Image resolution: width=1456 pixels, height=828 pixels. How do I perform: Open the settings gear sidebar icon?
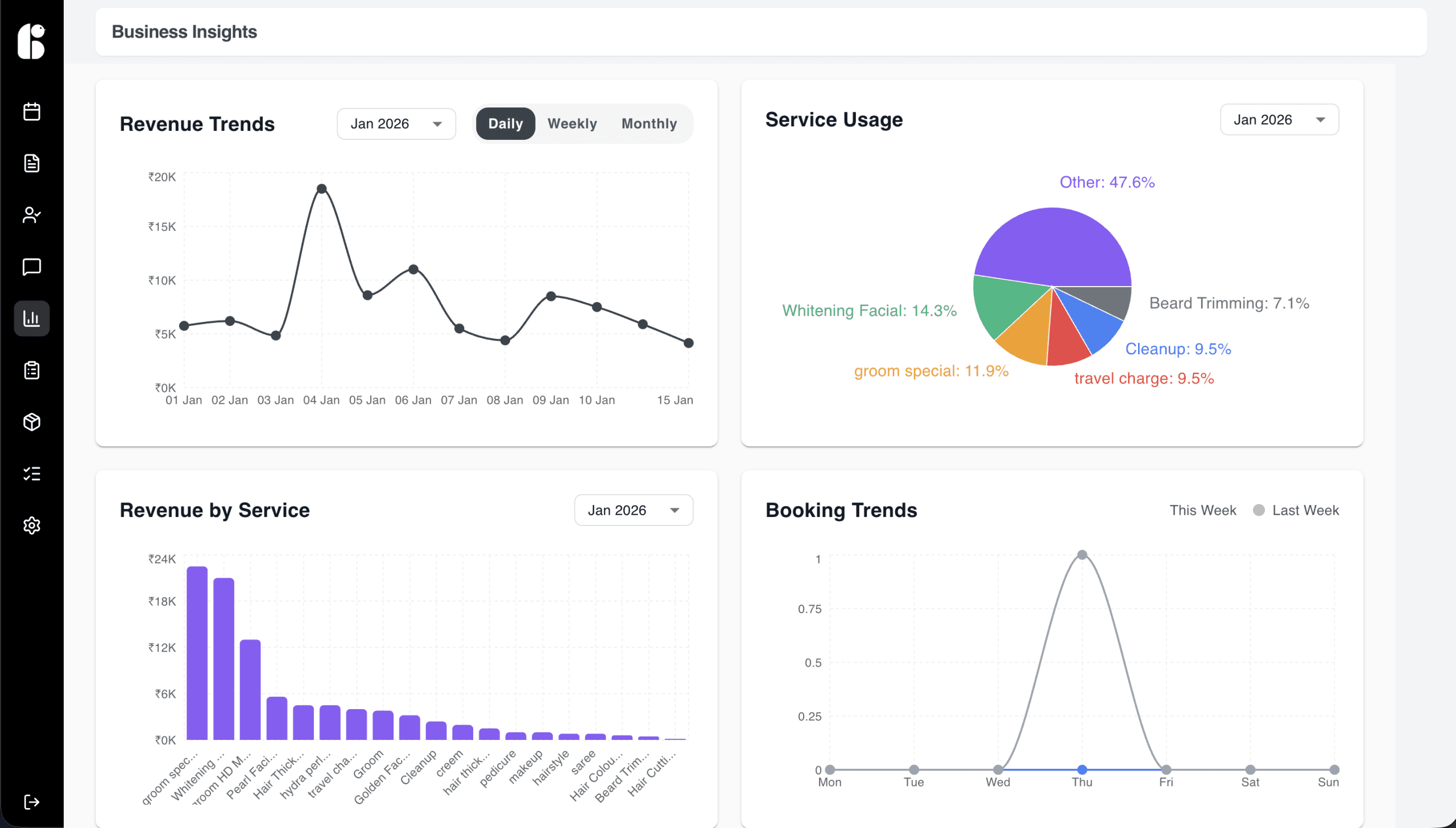coord(32,525)
